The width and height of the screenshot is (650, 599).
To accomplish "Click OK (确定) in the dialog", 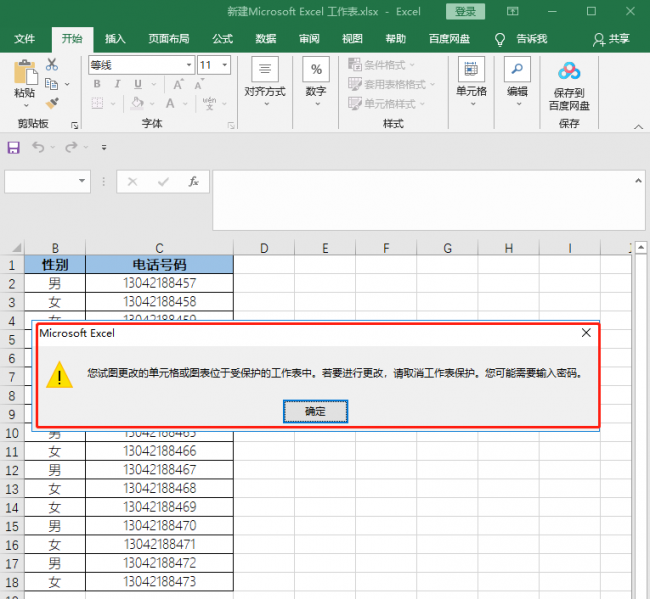I will coord(315,411).
